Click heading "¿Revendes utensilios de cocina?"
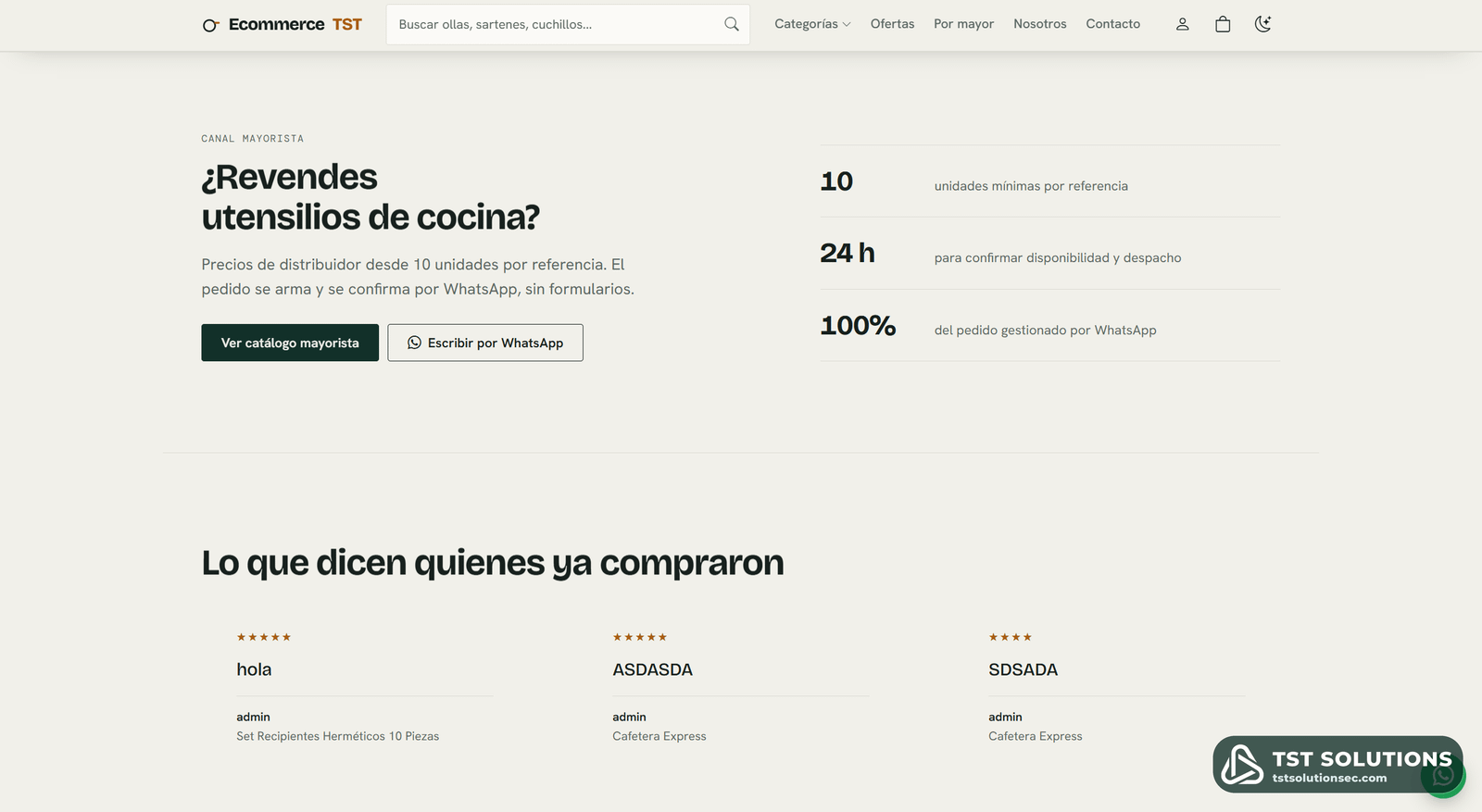Screen dimensions: 1482x812 370,196
